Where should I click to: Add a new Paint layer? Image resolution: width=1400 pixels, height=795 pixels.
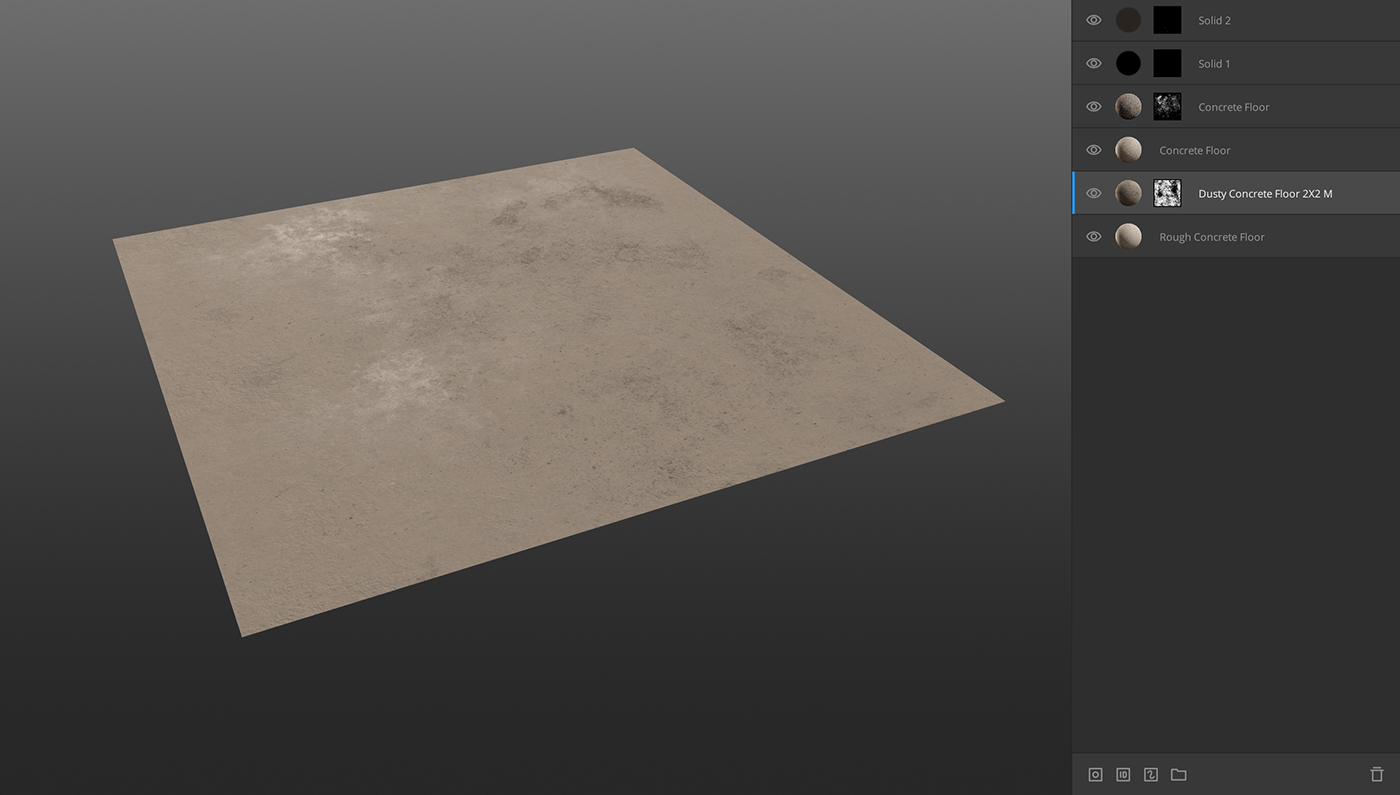coord(1151,775)
